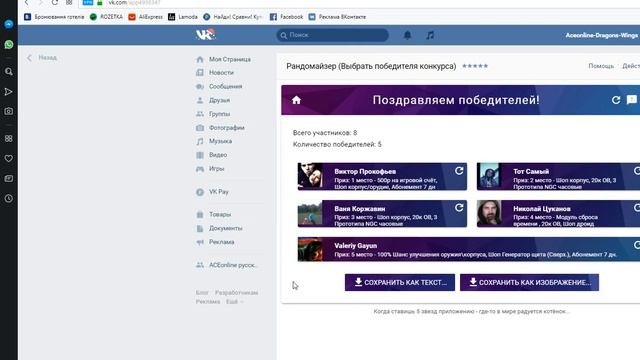Open Группы menu item
Viewport: 640px width, 360px height.
click(213, 114)
